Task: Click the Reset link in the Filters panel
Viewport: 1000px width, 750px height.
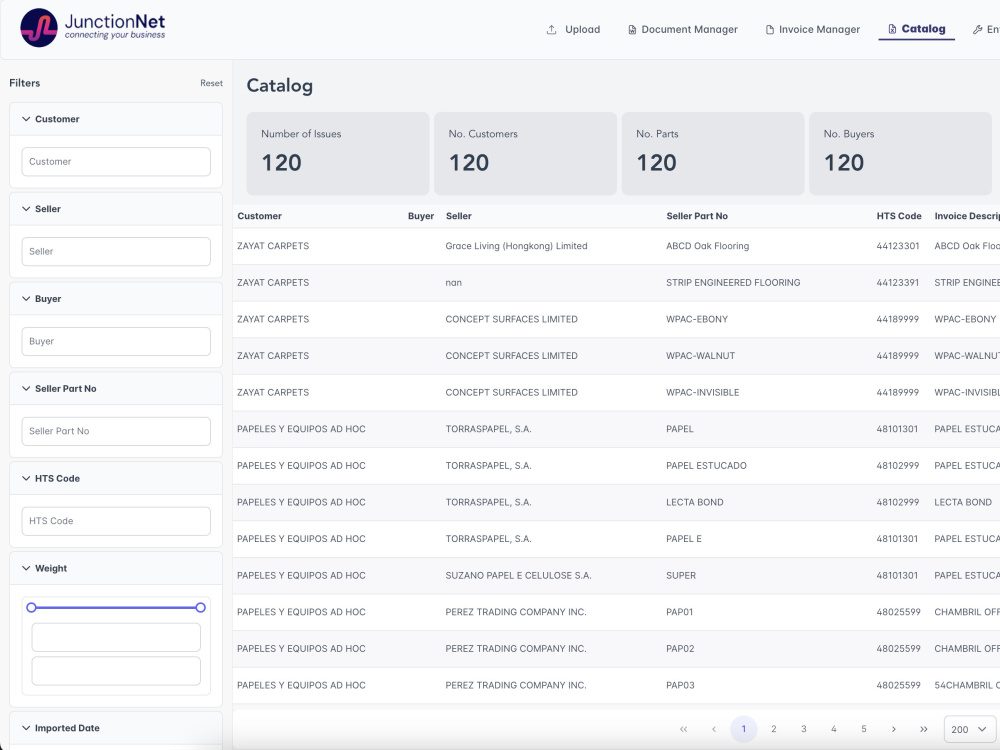Action: pyautogui.click(x=211, y=83)
